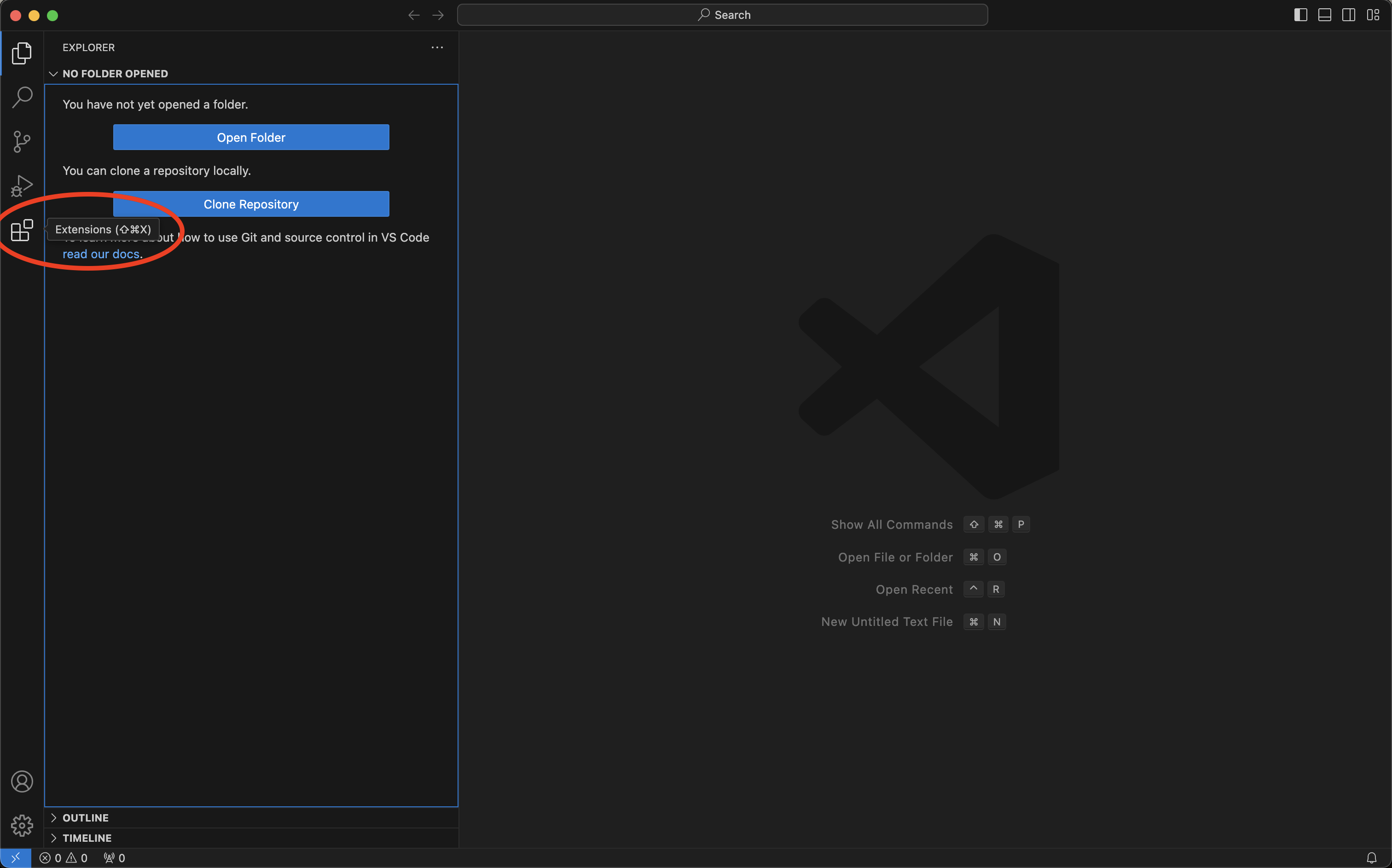Open the Extensions view icon

pyautogui.click(x=22, y=230)
